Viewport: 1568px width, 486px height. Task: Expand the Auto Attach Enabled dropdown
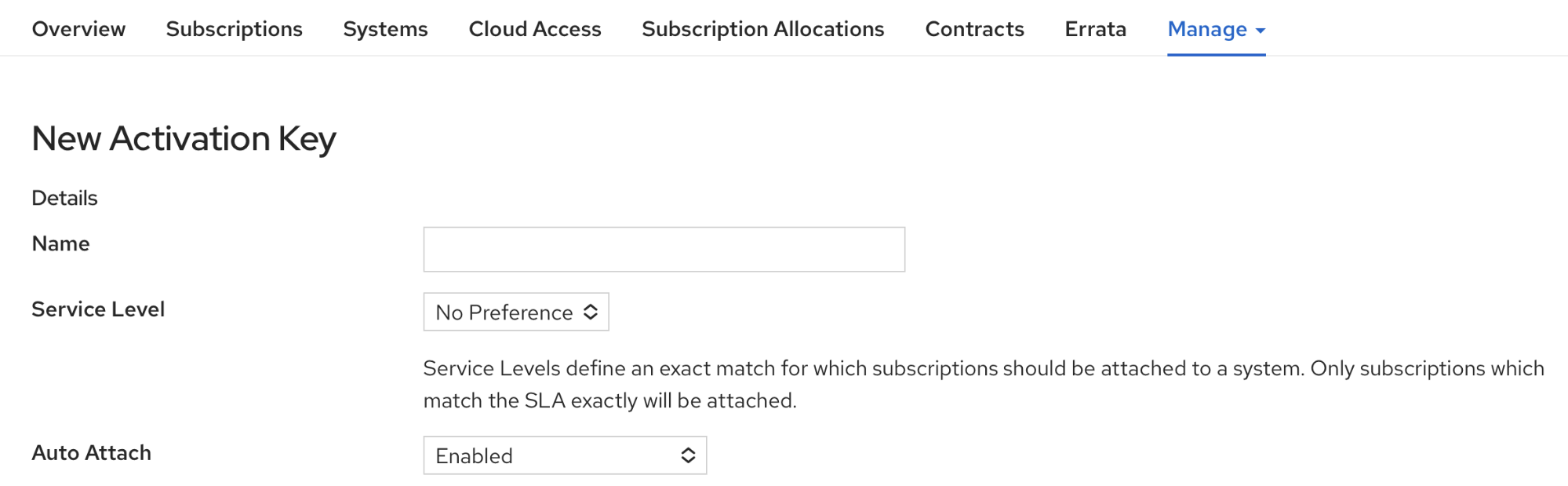[553, 456]
